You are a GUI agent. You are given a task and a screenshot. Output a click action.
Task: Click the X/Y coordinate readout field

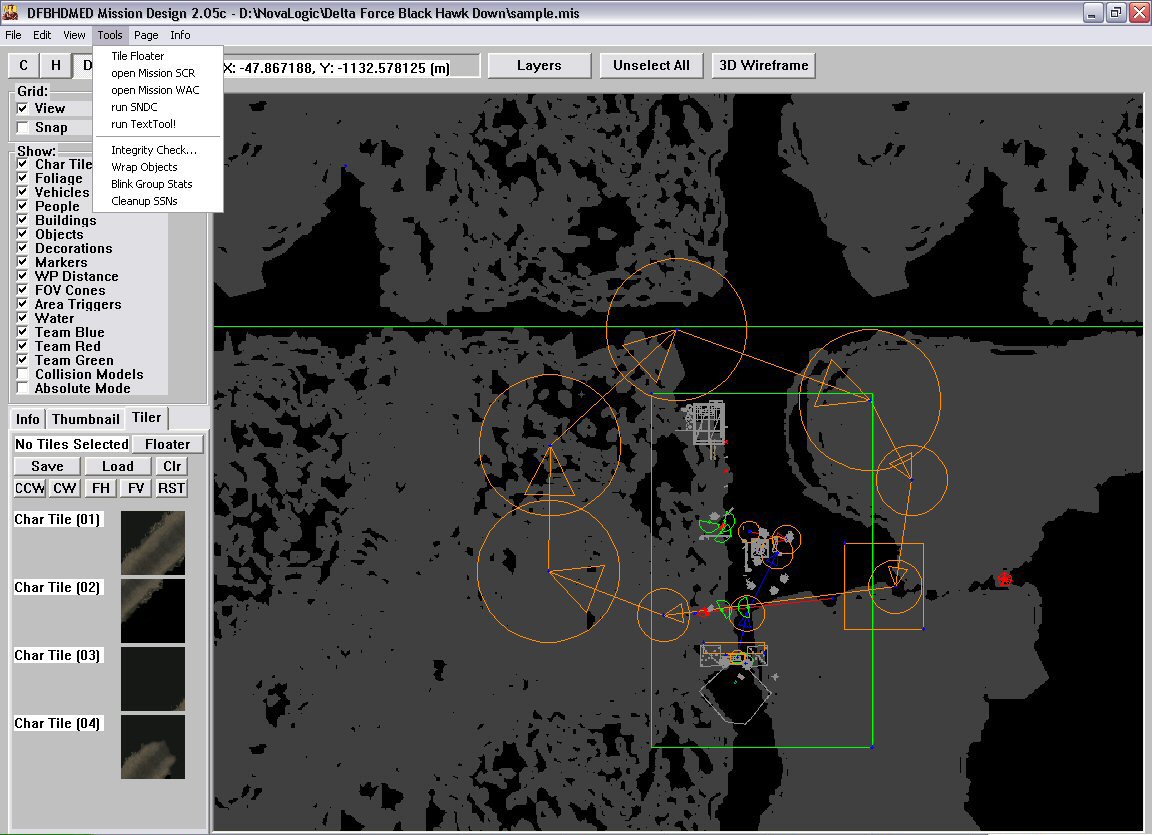click(x=350, y=68)
